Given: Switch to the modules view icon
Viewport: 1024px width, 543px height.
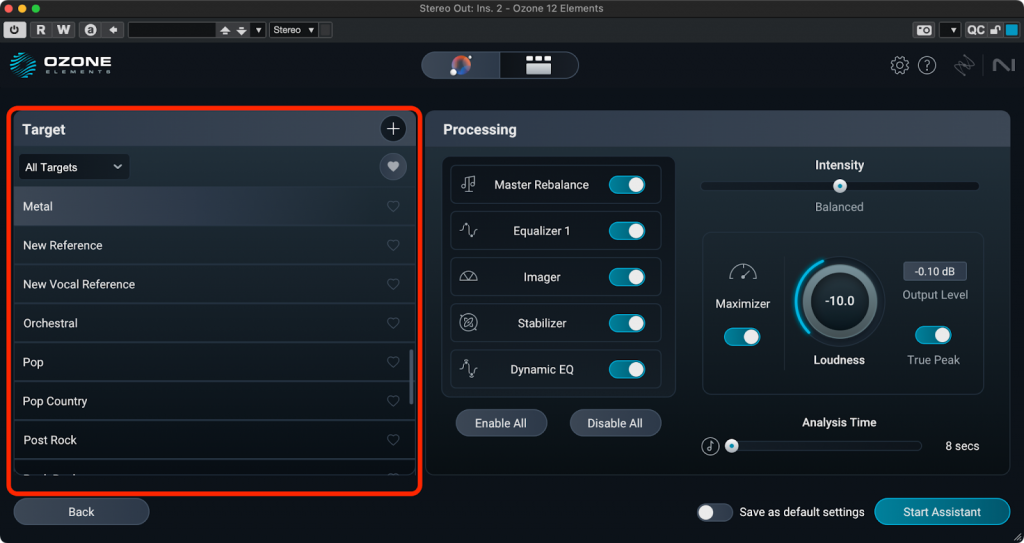Looking at the screenshot, I should [x=539, y=66].
